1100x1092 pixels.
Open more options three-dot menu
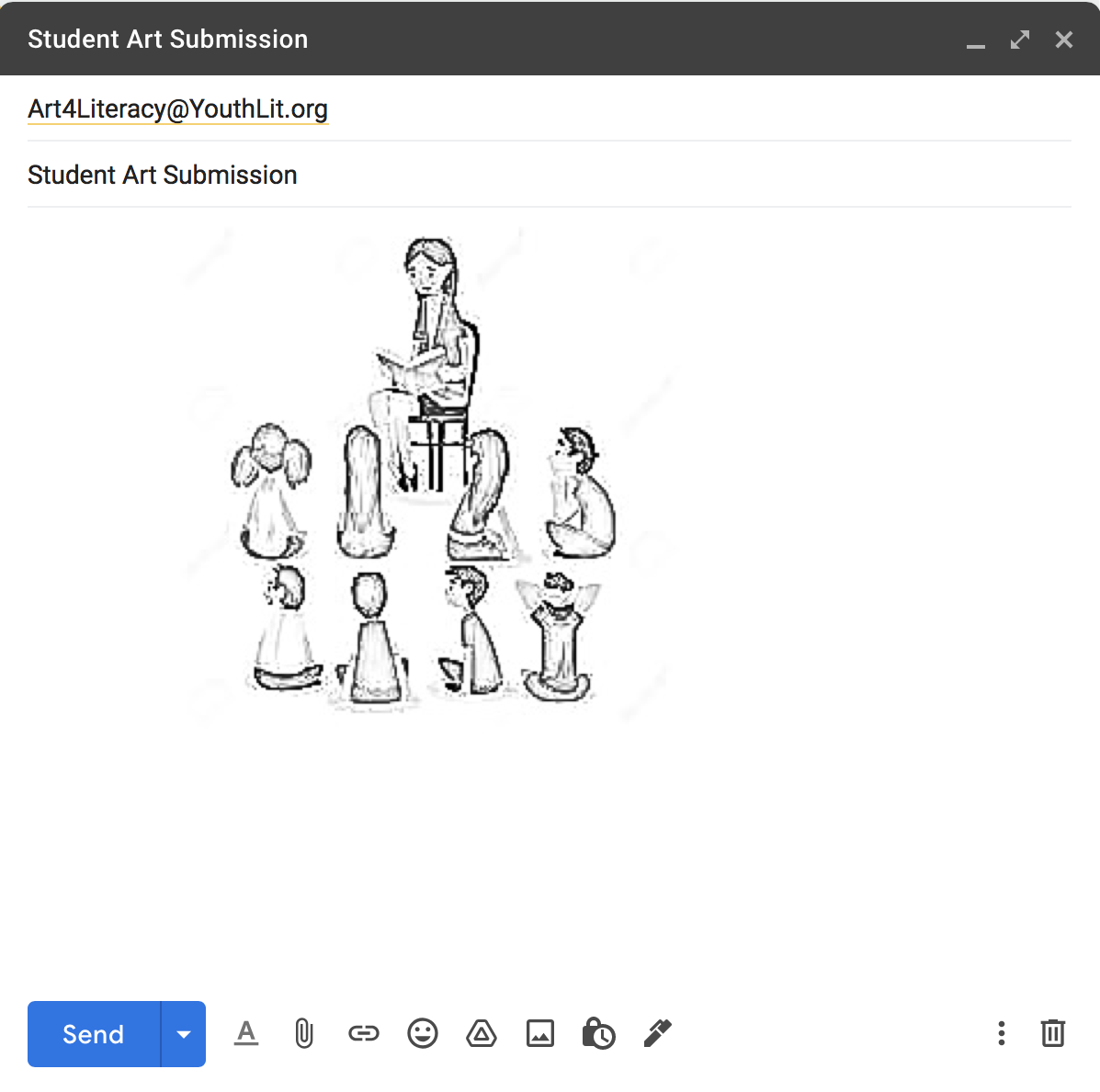pyautogui.click(x=1001, y=1033)
